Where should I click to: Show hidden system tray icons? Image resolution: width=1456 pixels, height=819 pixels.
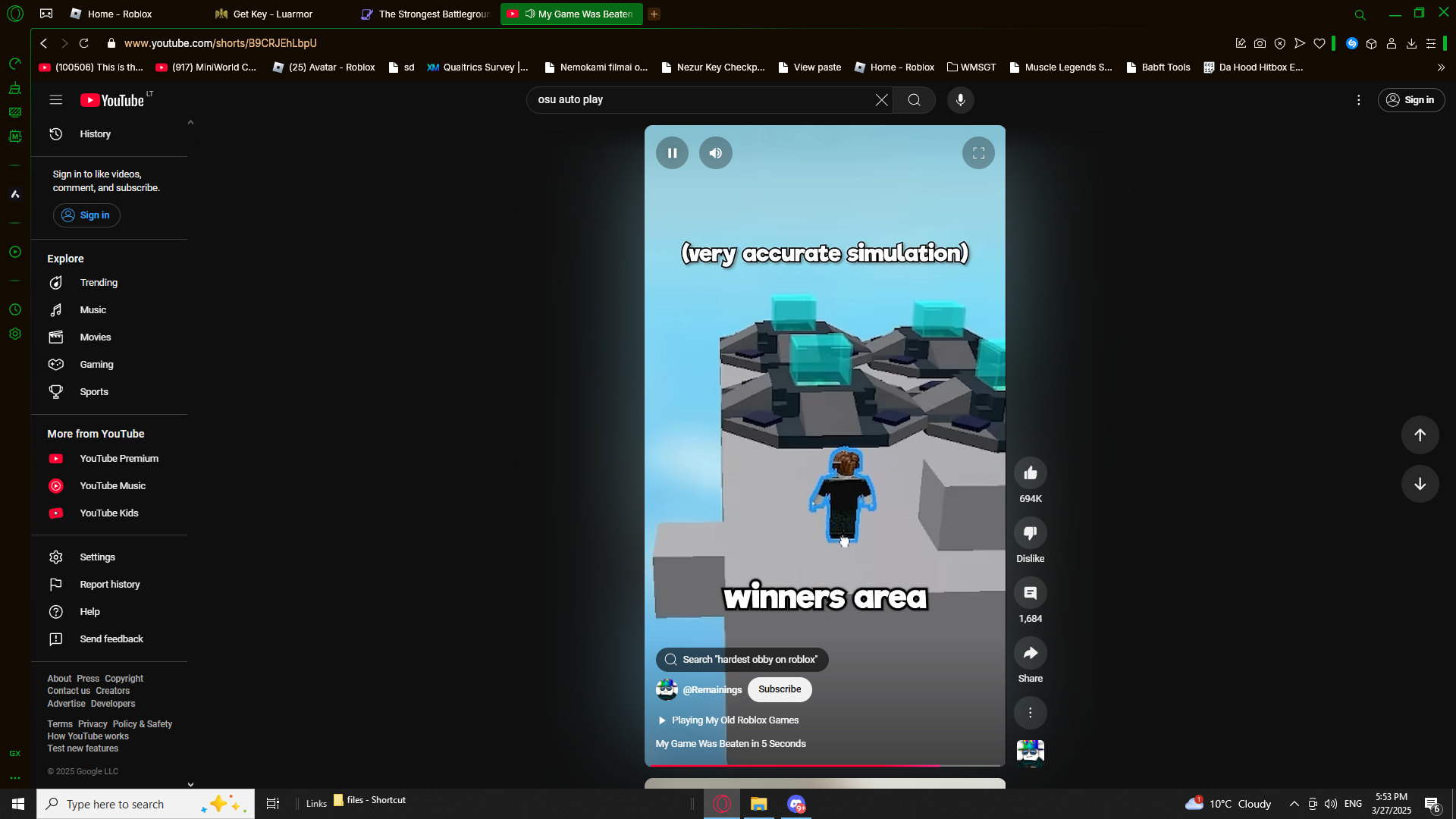tap(1294, 804)
